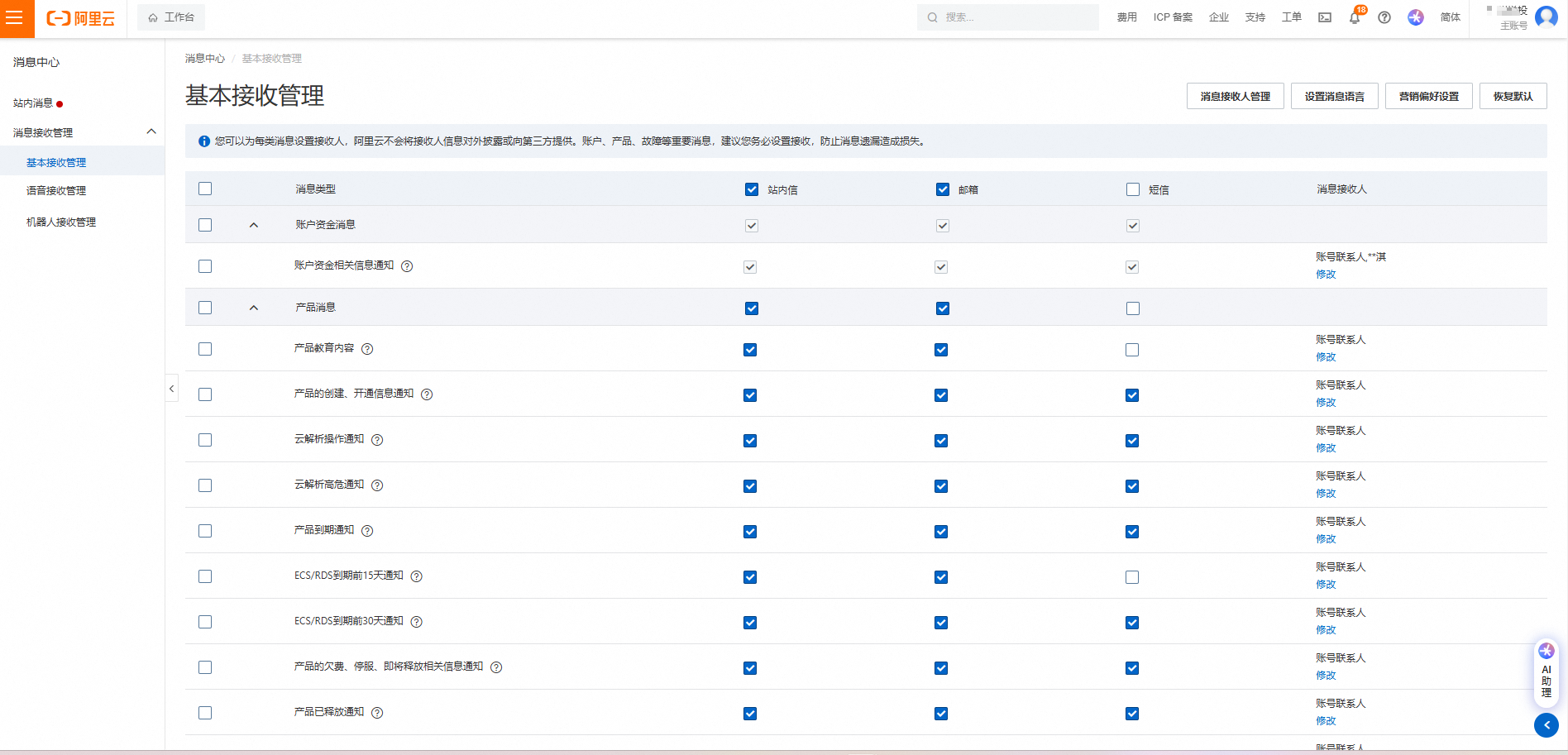Click the 设置消息语言 button
This screenshot has height=755, width=1568.
1335,96
